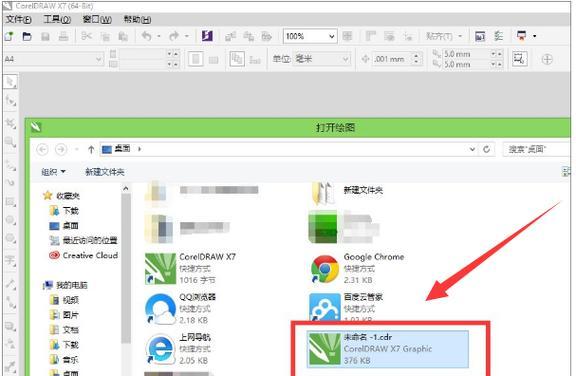Expand the address bar path dropdown
576x376 pixels.
click(472, 149)
